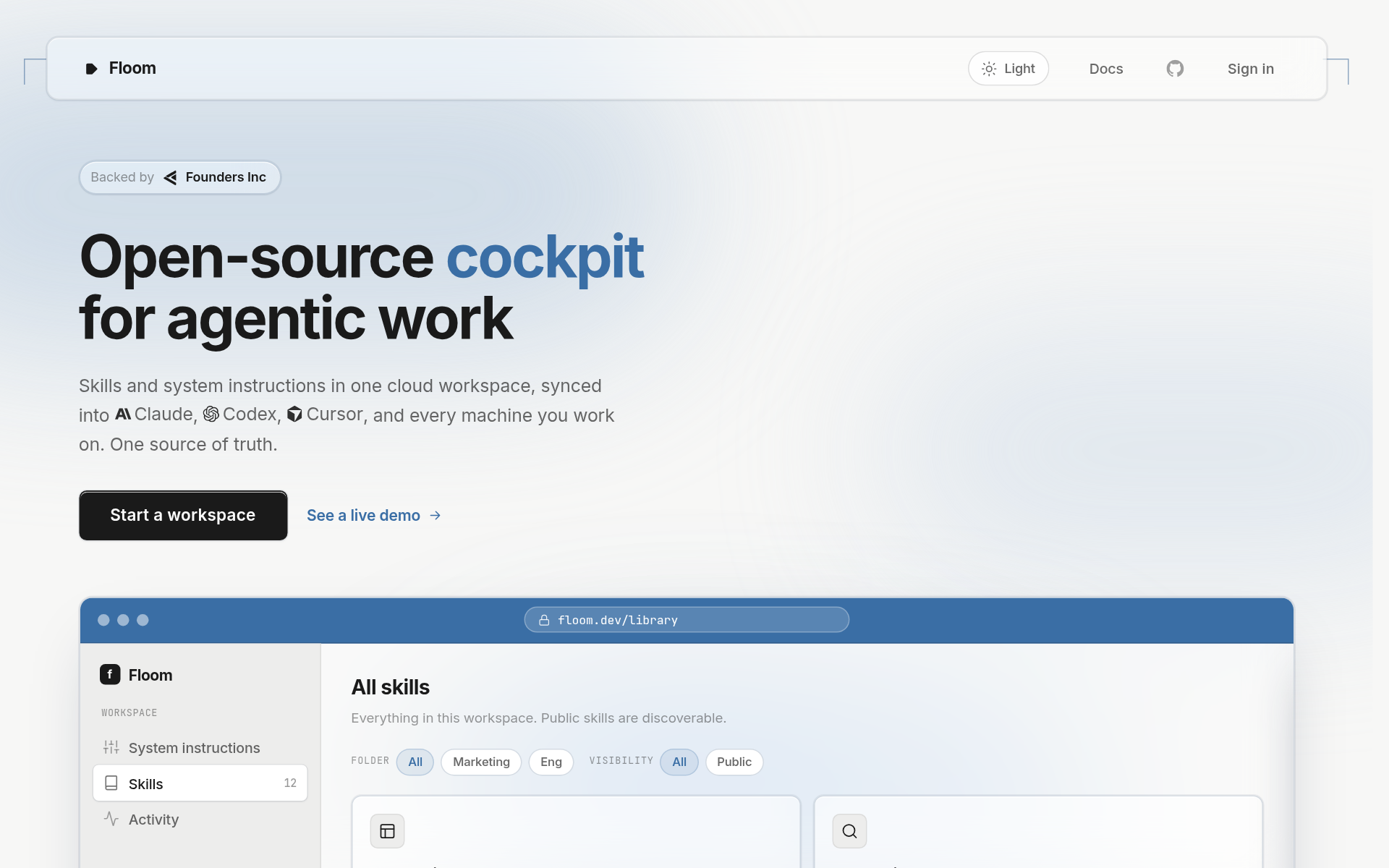Start a workspace
This screenshot has height=868, width=1389.
(x=183, y=515)
